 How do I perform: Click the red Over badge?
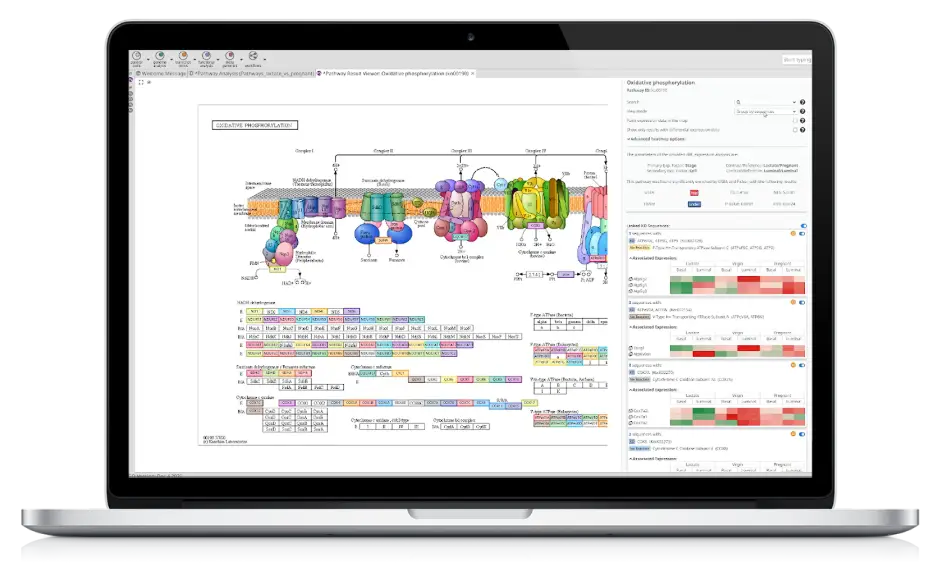694,193
